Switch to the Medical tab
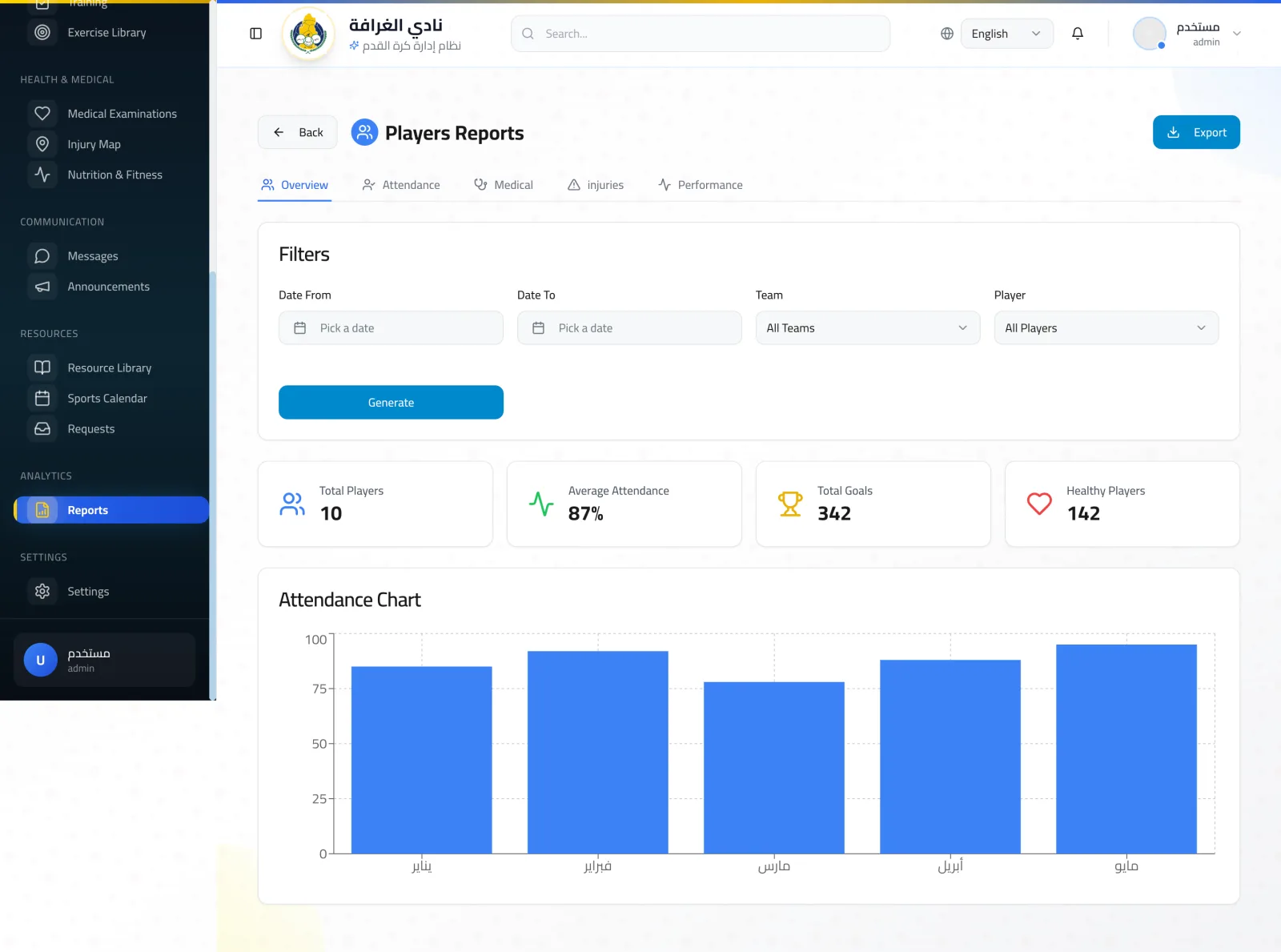This screenshot has height=952, width=1281. (x=504, y=185)
